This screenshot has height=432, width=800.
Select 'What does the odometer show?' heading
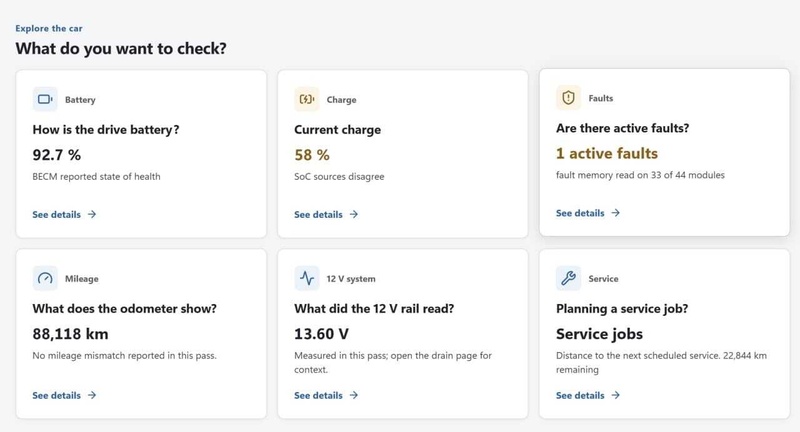pyautogui.click(x=124, y=309)
